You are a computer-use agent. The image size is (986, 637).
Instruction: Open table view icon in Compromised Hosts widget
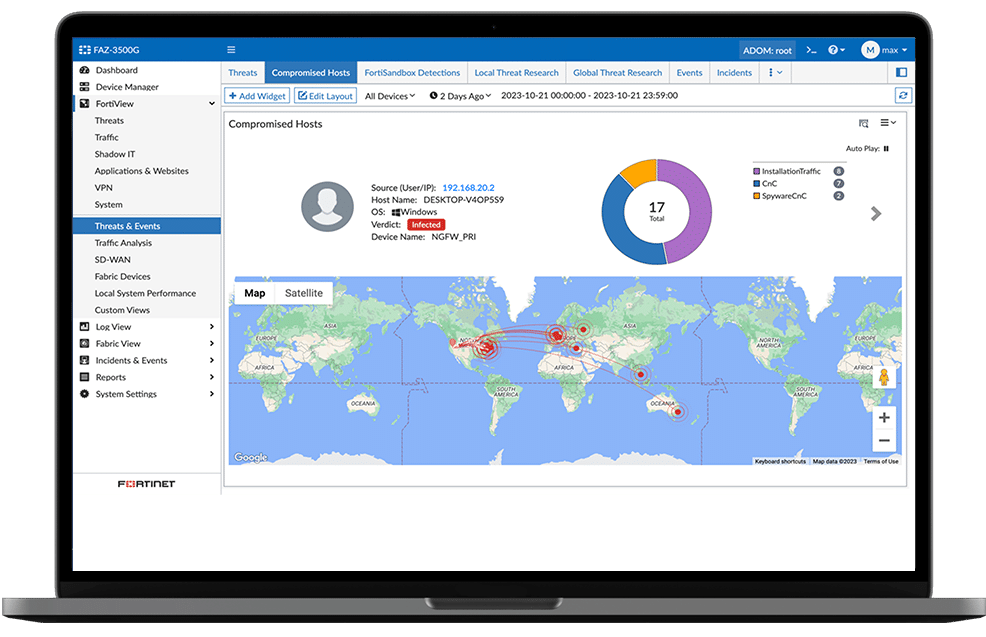point(863,122)
